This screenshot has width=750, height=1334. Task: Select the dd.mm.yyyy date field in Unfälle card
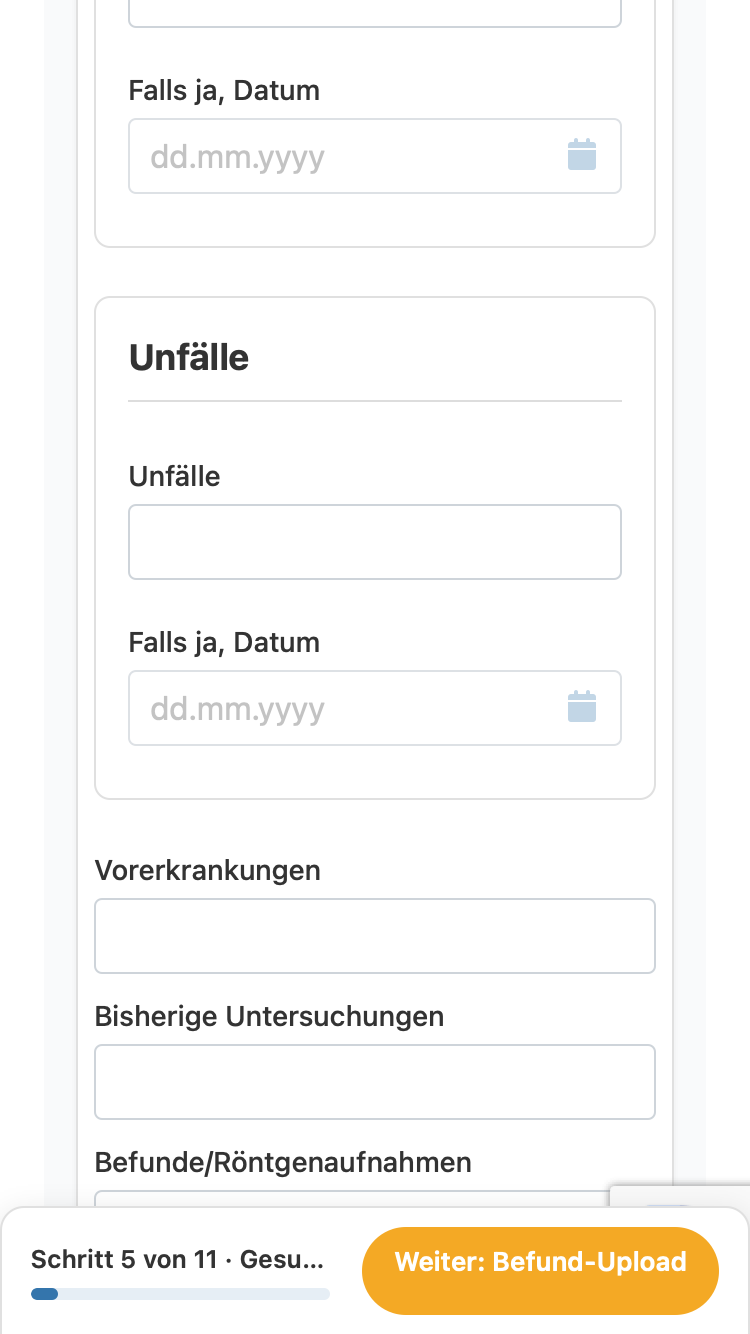point(375,708)
